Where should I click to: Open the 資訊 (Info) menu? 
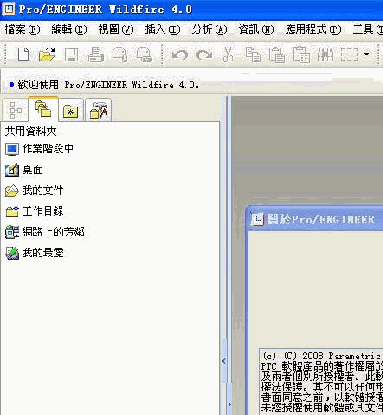[256, 30]
